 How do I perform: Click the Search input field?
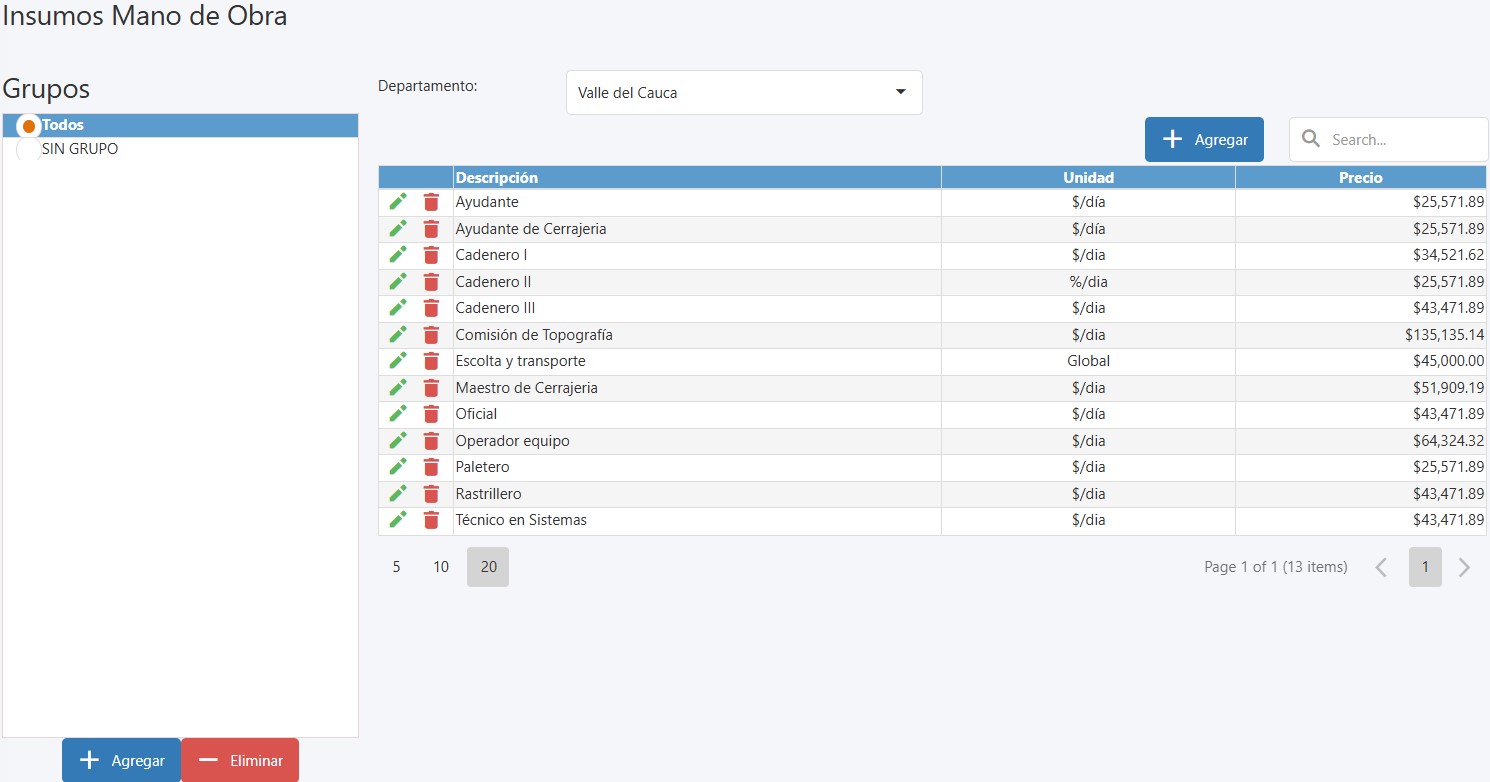[x=1400, y=140]
